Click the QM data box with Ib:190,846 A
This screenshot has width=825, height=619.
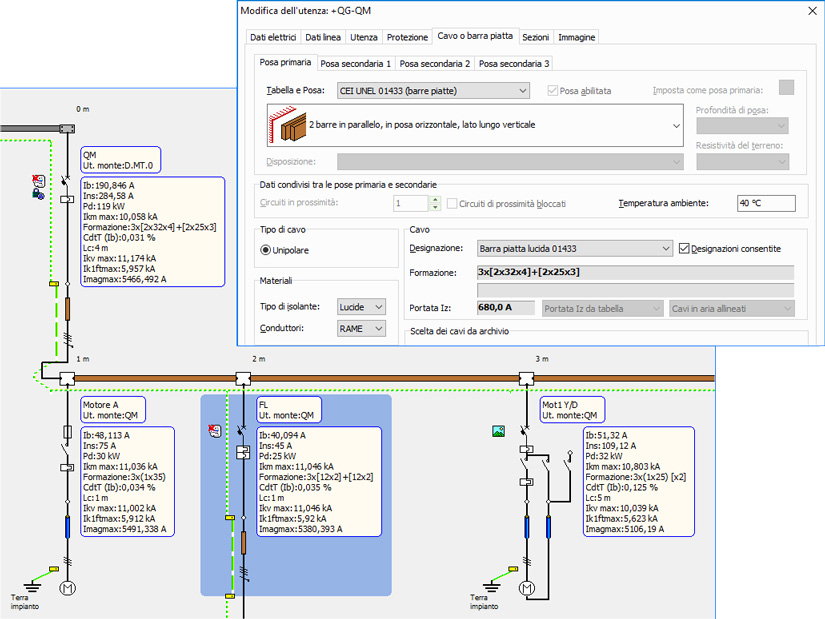[153, 232]
